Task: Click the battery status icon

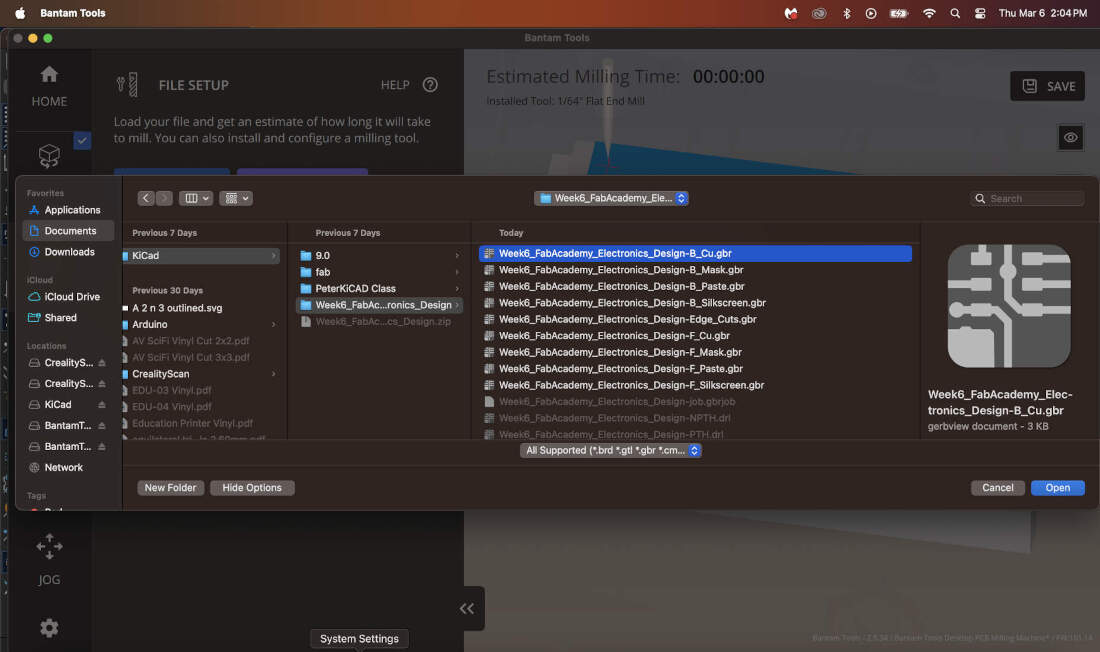Action: (x=899, y=13)
